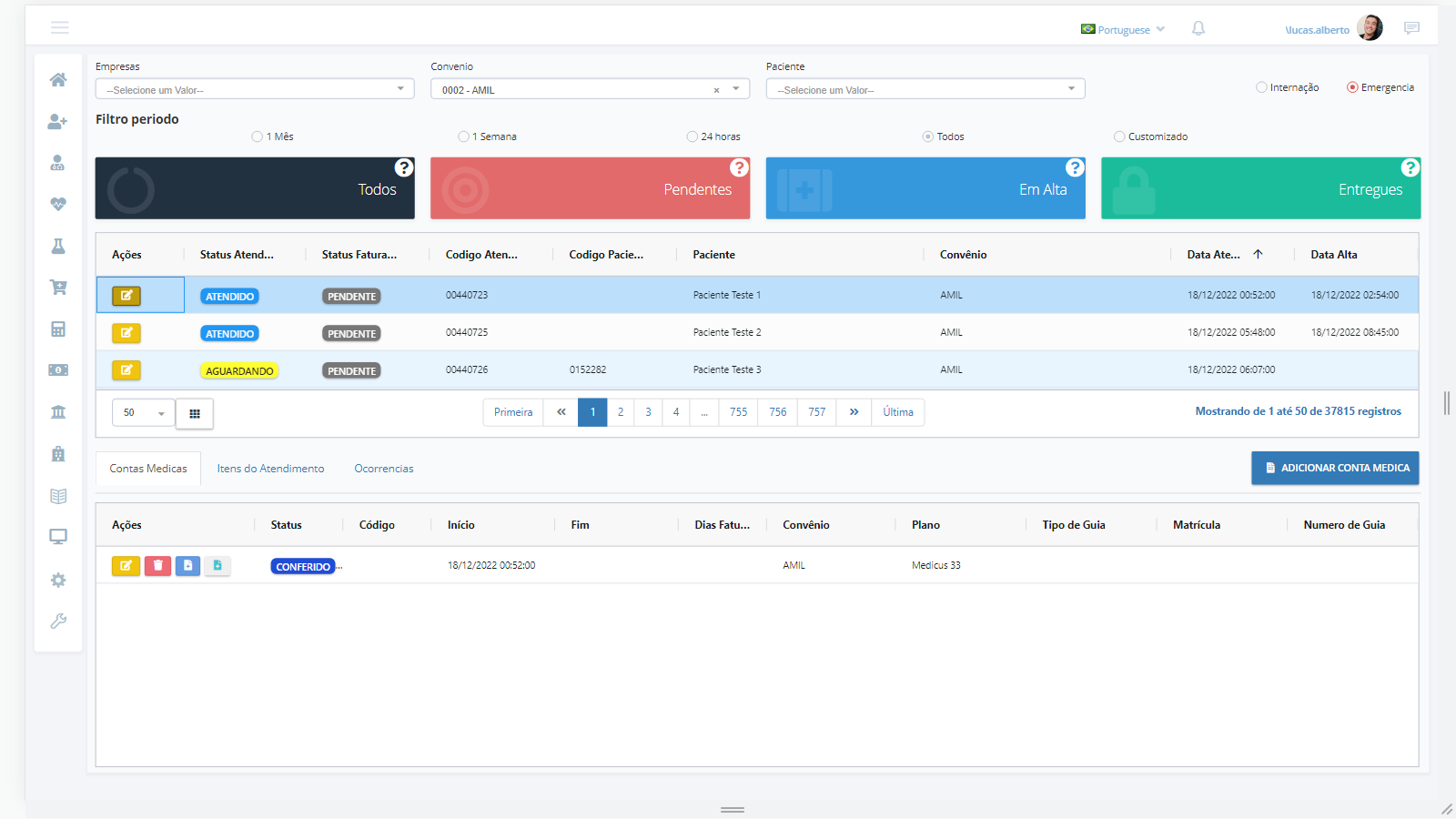This screenshot has height=819, width=1456.
Task: Edit the Paciente Teste 3 row
Action: point(126,370)
